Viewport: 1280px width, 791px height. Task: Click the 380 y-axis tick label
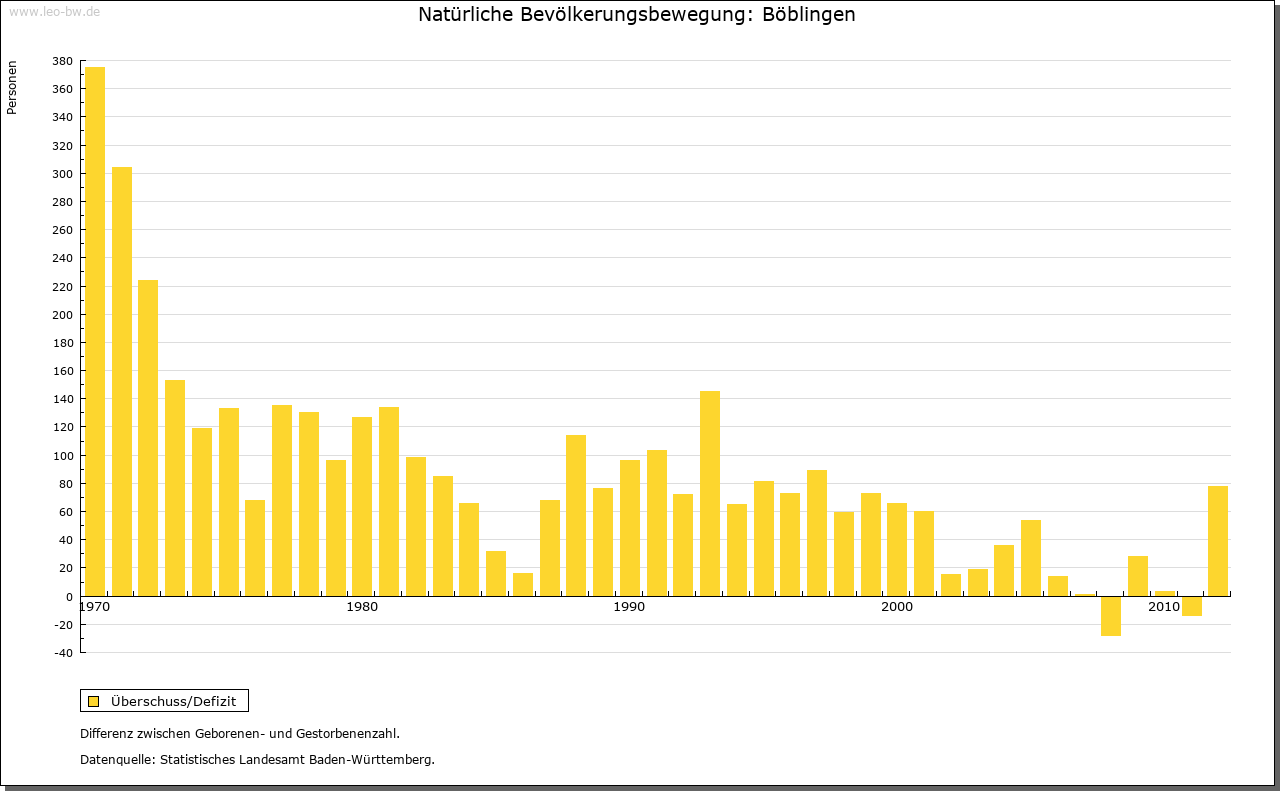click(62, 61)
